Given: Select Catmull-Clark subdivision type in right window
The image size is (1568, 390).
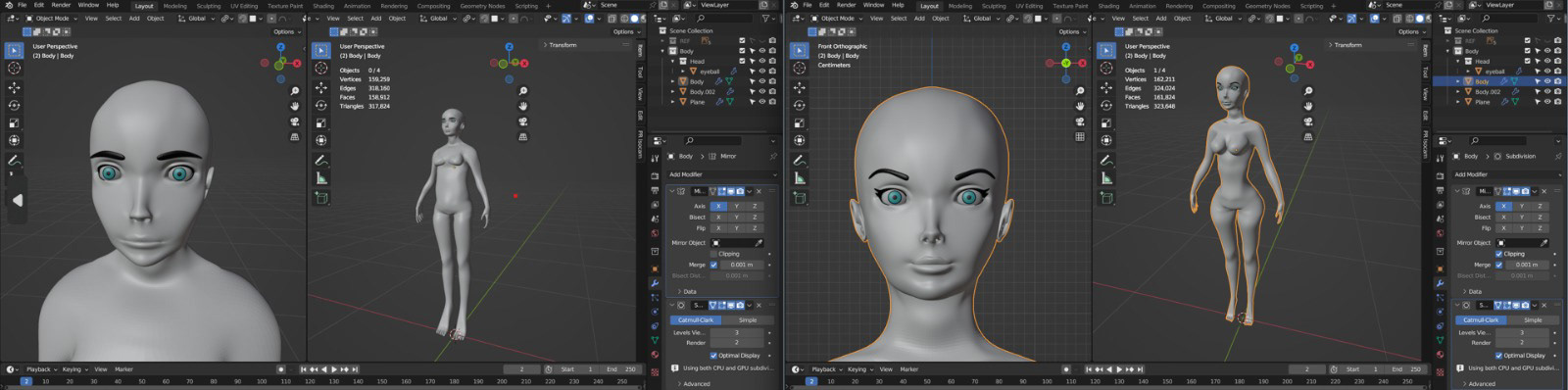Looking at the screenshot, I should 1481,319.
